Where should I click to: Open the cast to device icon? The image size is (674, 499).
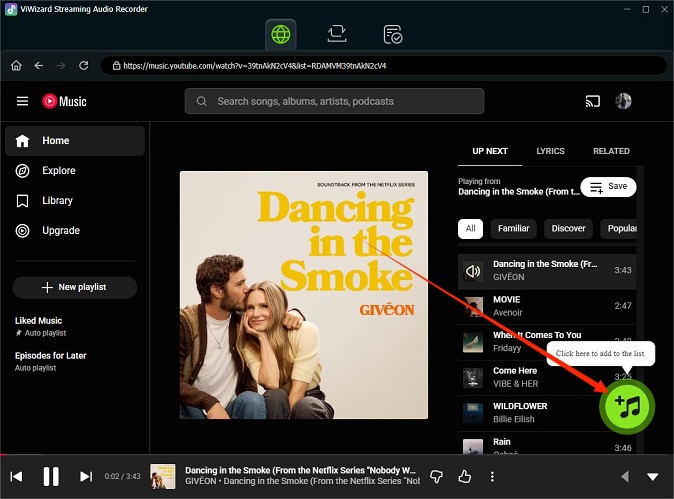(592, 101)
